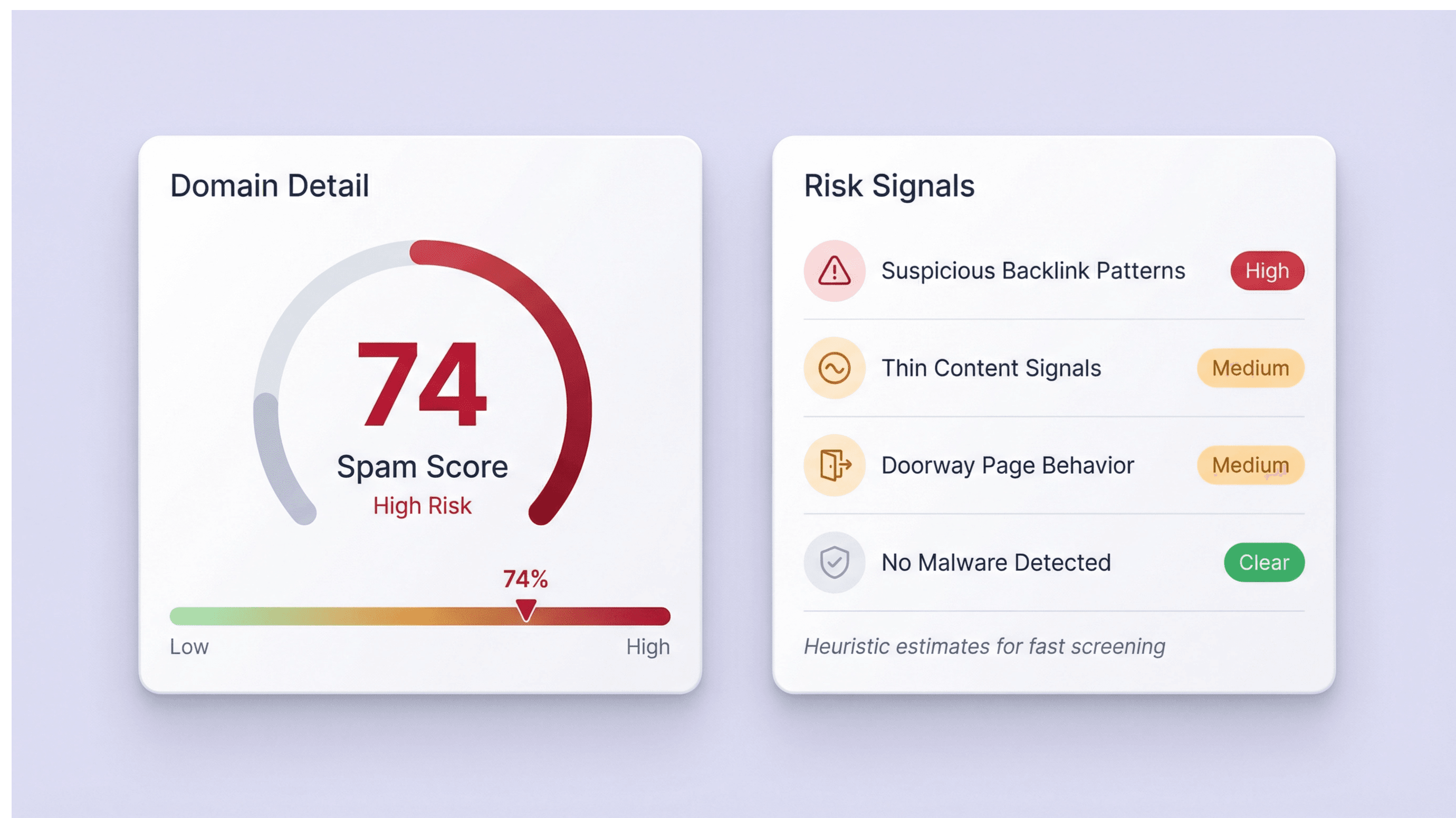The image size is (1456, 818).
Task: Select the Doorway Page Behavior label
Action: pos(1007,465)
